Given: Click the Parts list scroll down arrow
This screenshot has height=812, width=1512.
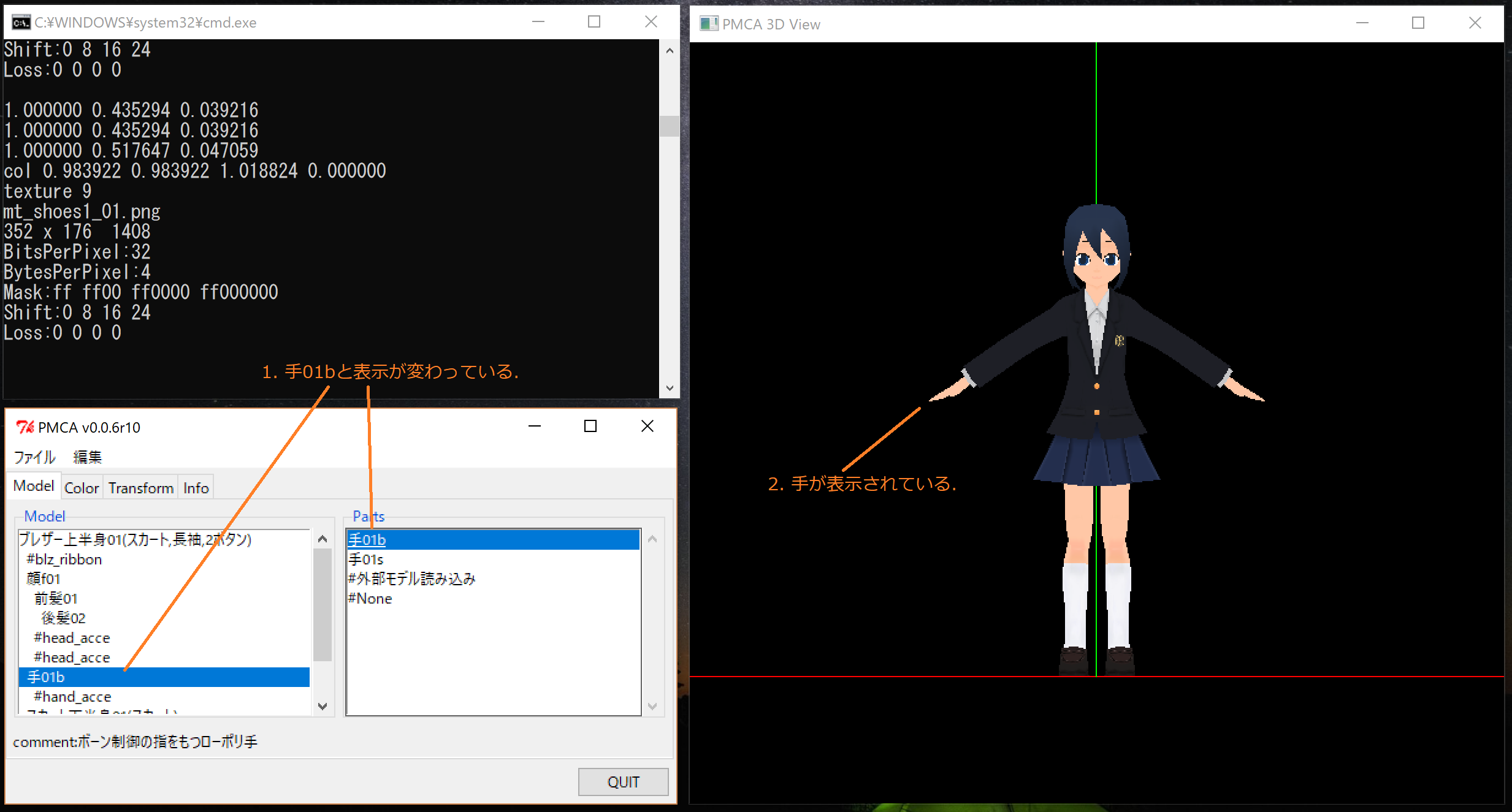Looking at the screenshot, I should [652, 706].
